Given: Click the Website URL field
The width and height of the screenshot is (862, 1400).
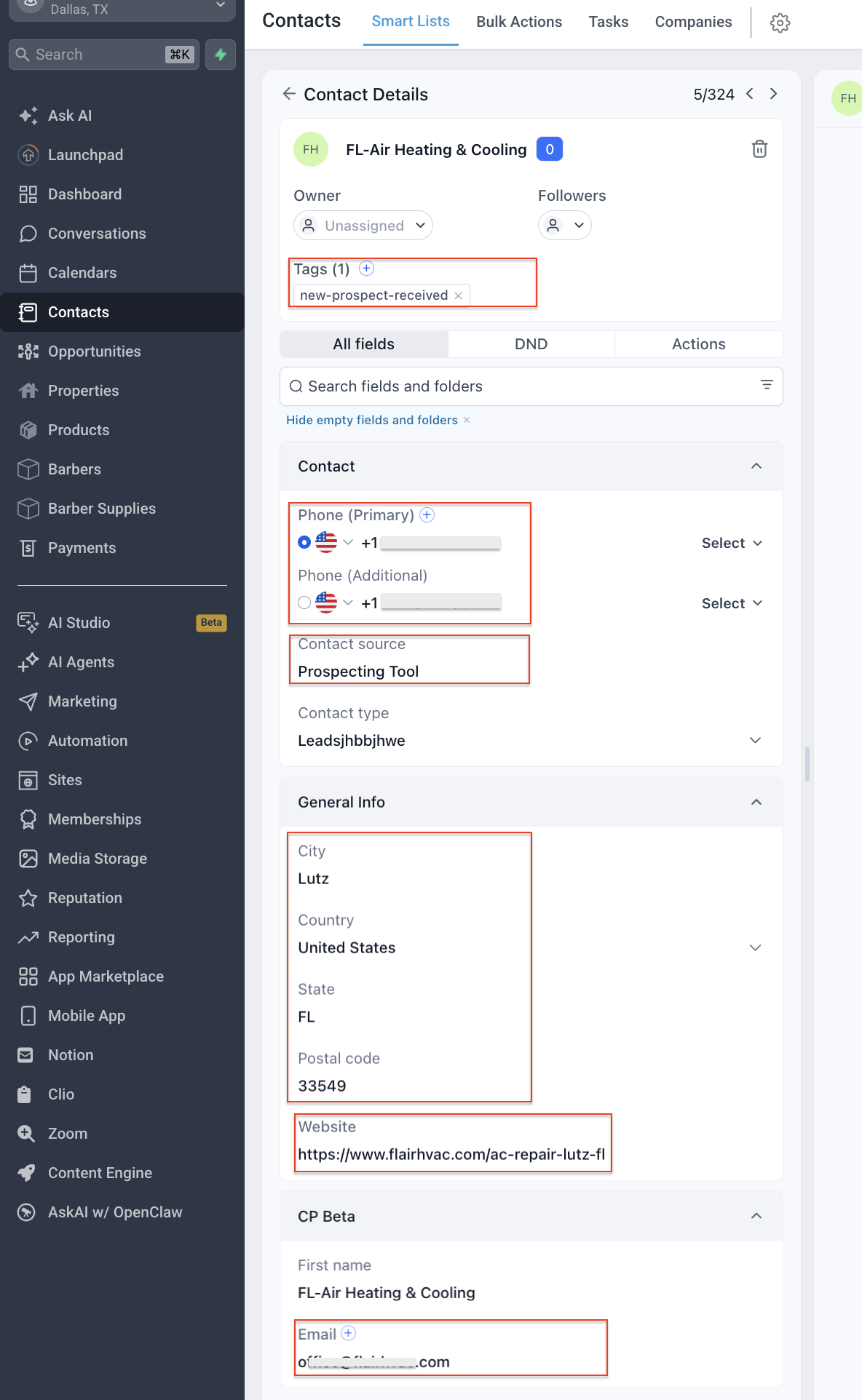Looking at the screenshot, I should pyautogui.click(x=451, y=1154).
